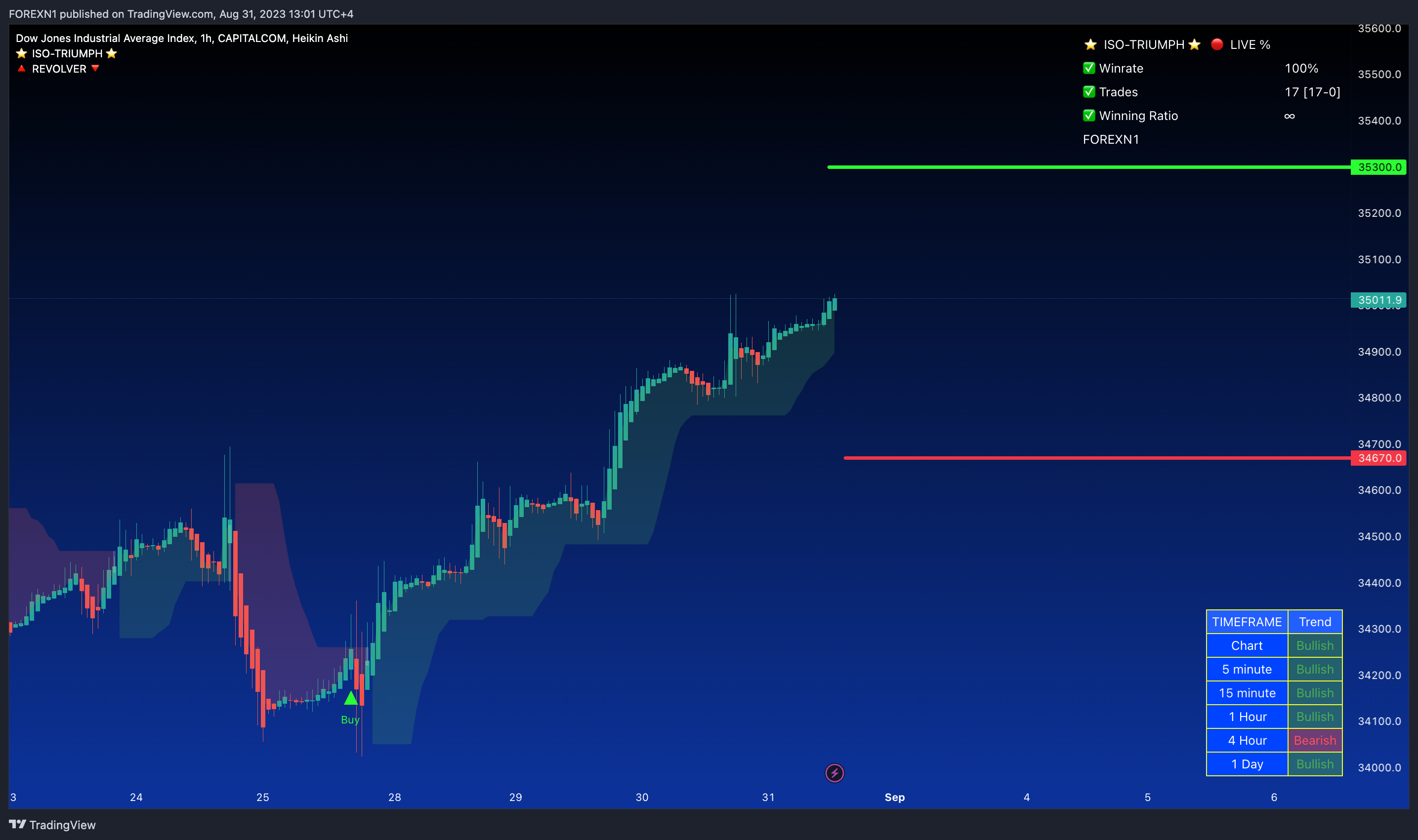Screen dimensions: 1418x840
Task: Click the Winning Ratio infinity value
Action: tap(1290, 116)
